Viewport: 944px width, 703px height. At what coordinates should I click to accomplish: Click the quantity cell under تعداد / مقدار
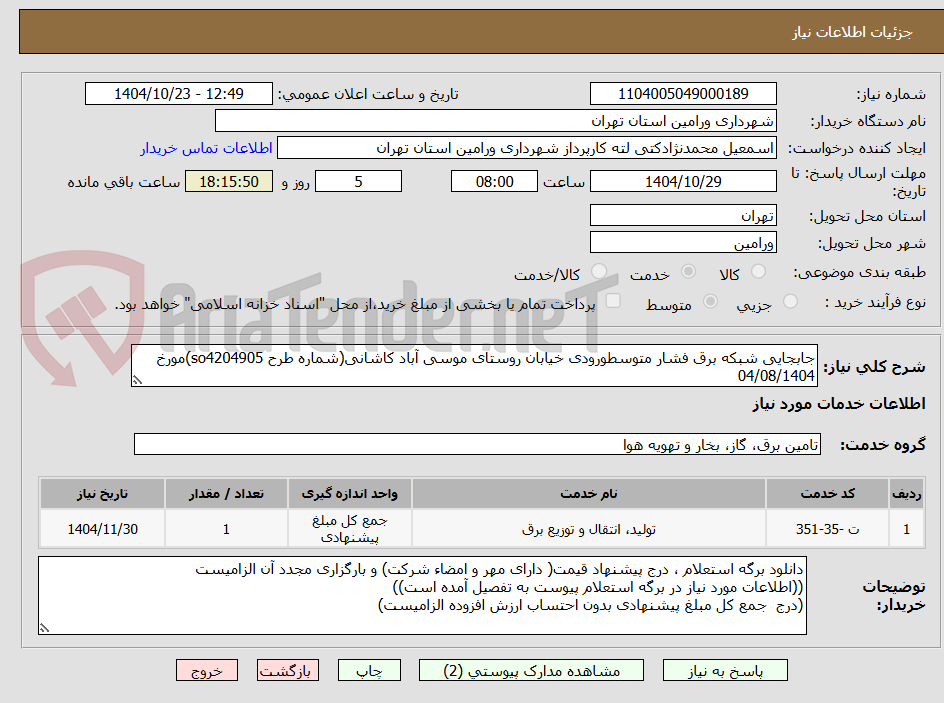click(226, 529)
